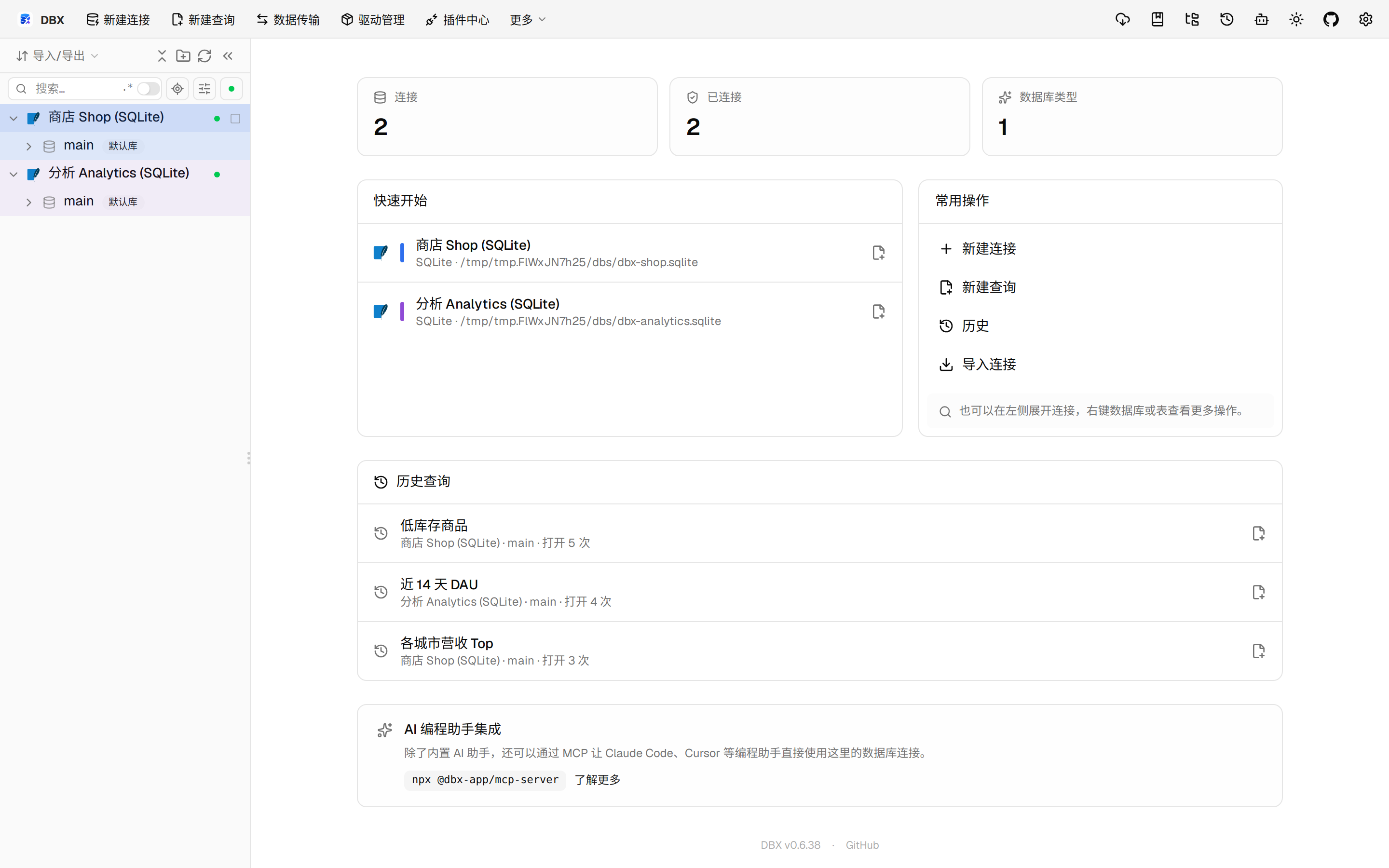
Task: Open new query for 分析 Analytics quick start row
Action: [x=878, y=311]
